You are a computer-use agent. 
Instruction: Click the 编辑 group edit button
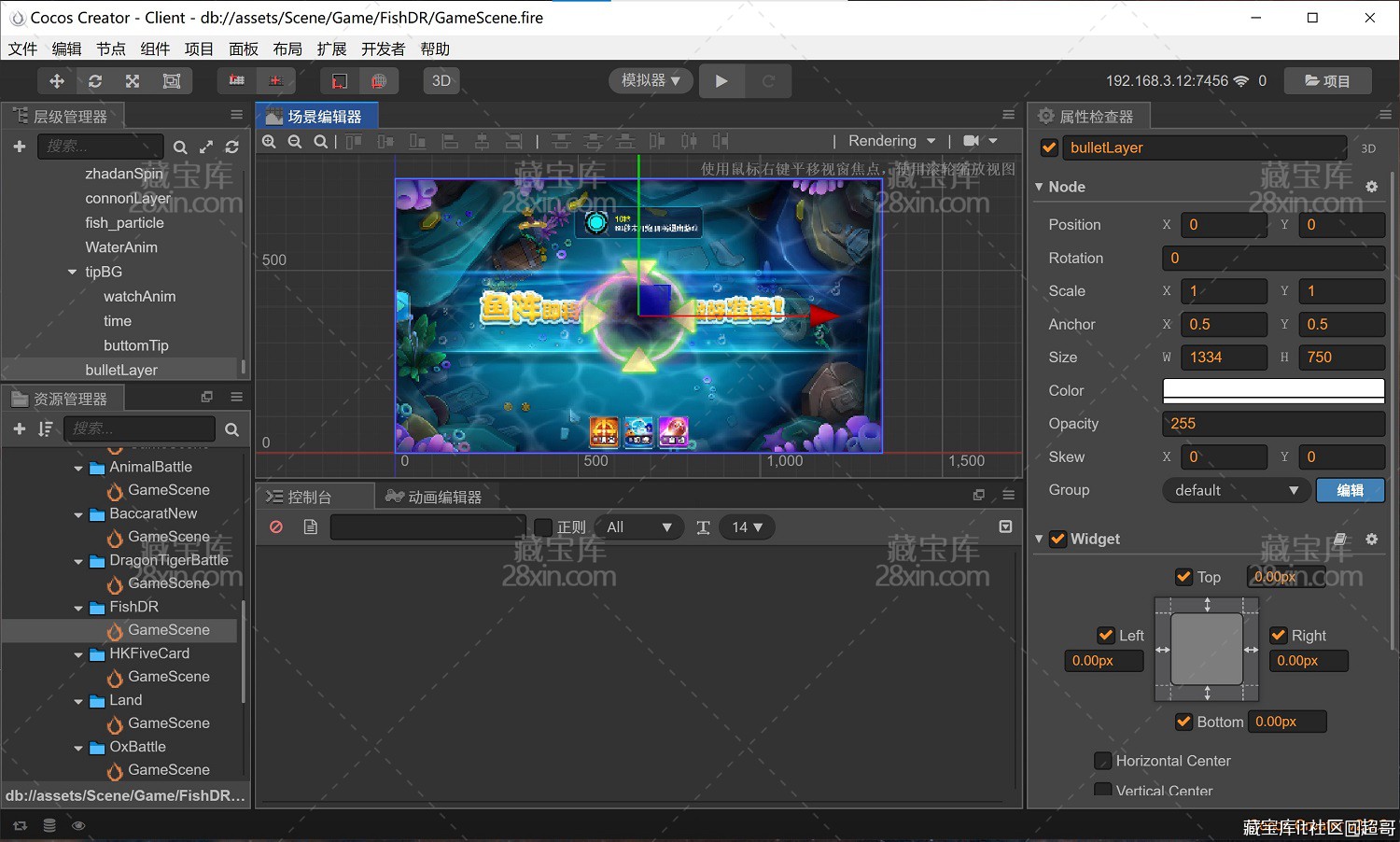click(x=1350, y=490)
